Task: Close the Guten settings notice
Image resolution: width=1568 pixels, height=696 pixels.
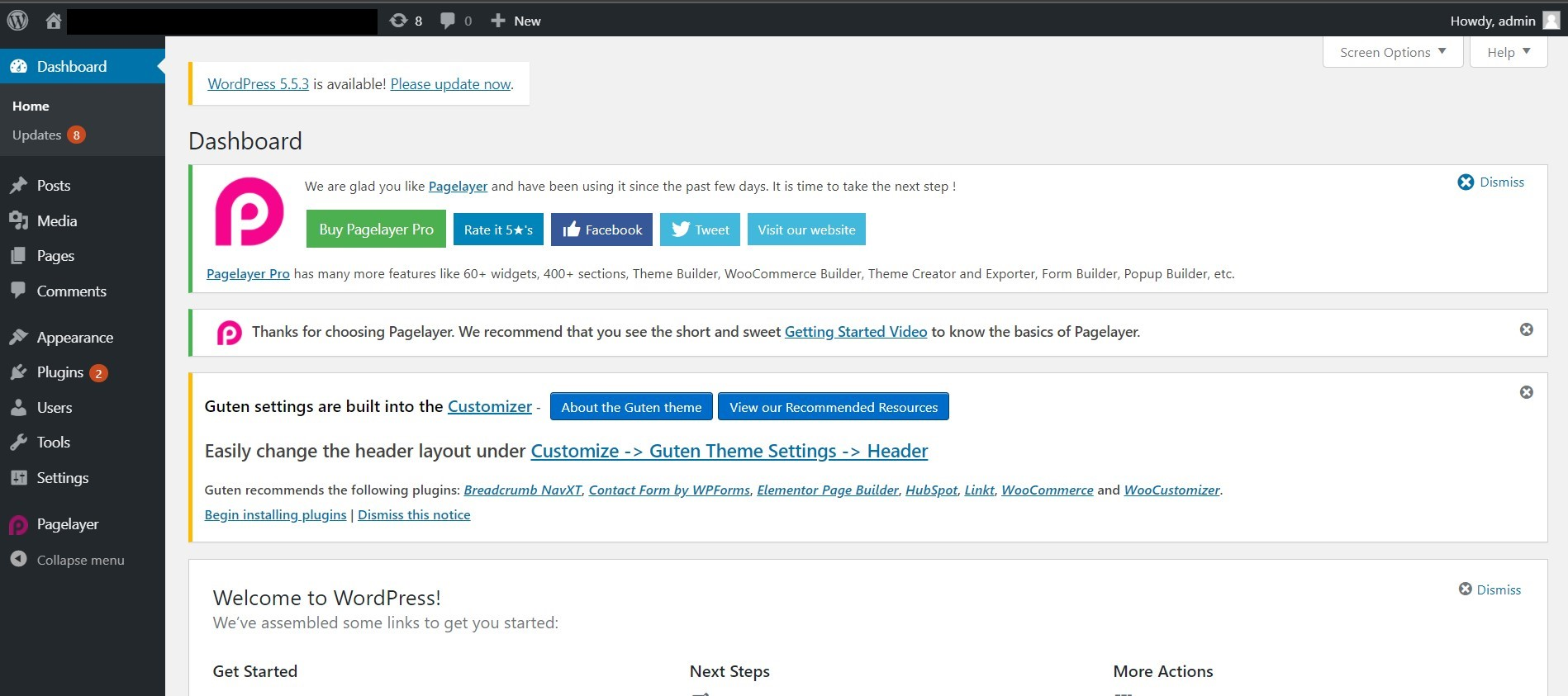Action: [x=1527, y=392]
